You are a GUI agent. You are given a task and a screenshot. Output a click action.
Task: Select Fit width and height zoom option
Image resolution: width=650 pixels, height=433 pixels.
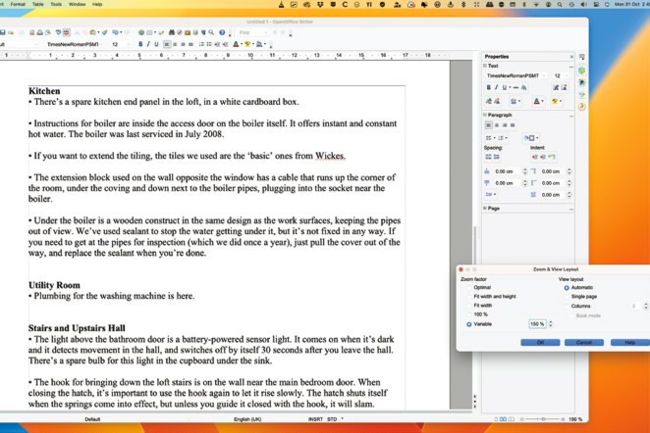pos(494,296)
